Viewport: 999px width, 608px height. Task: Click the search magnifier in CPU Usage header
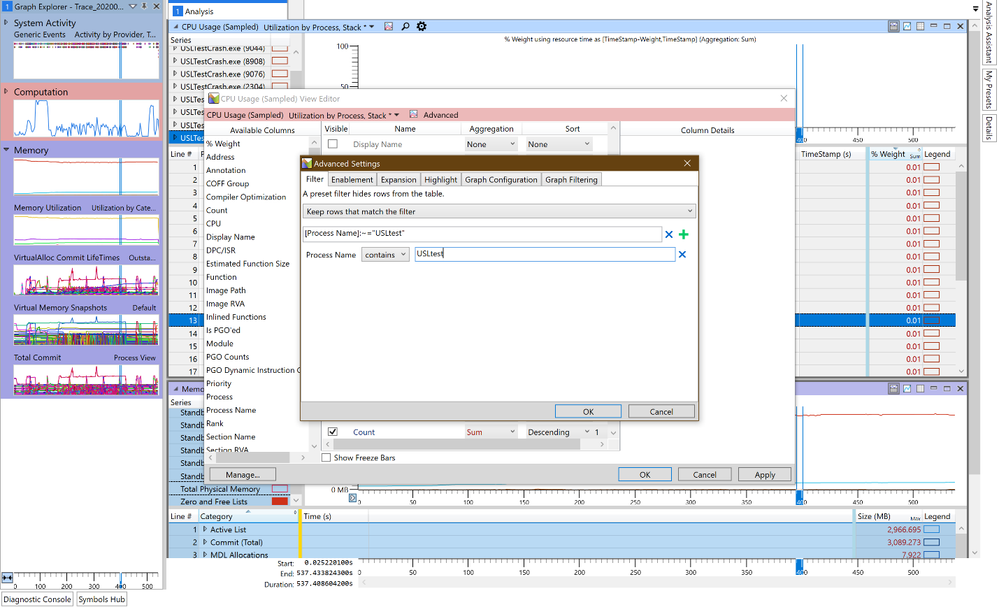[405, 27]
